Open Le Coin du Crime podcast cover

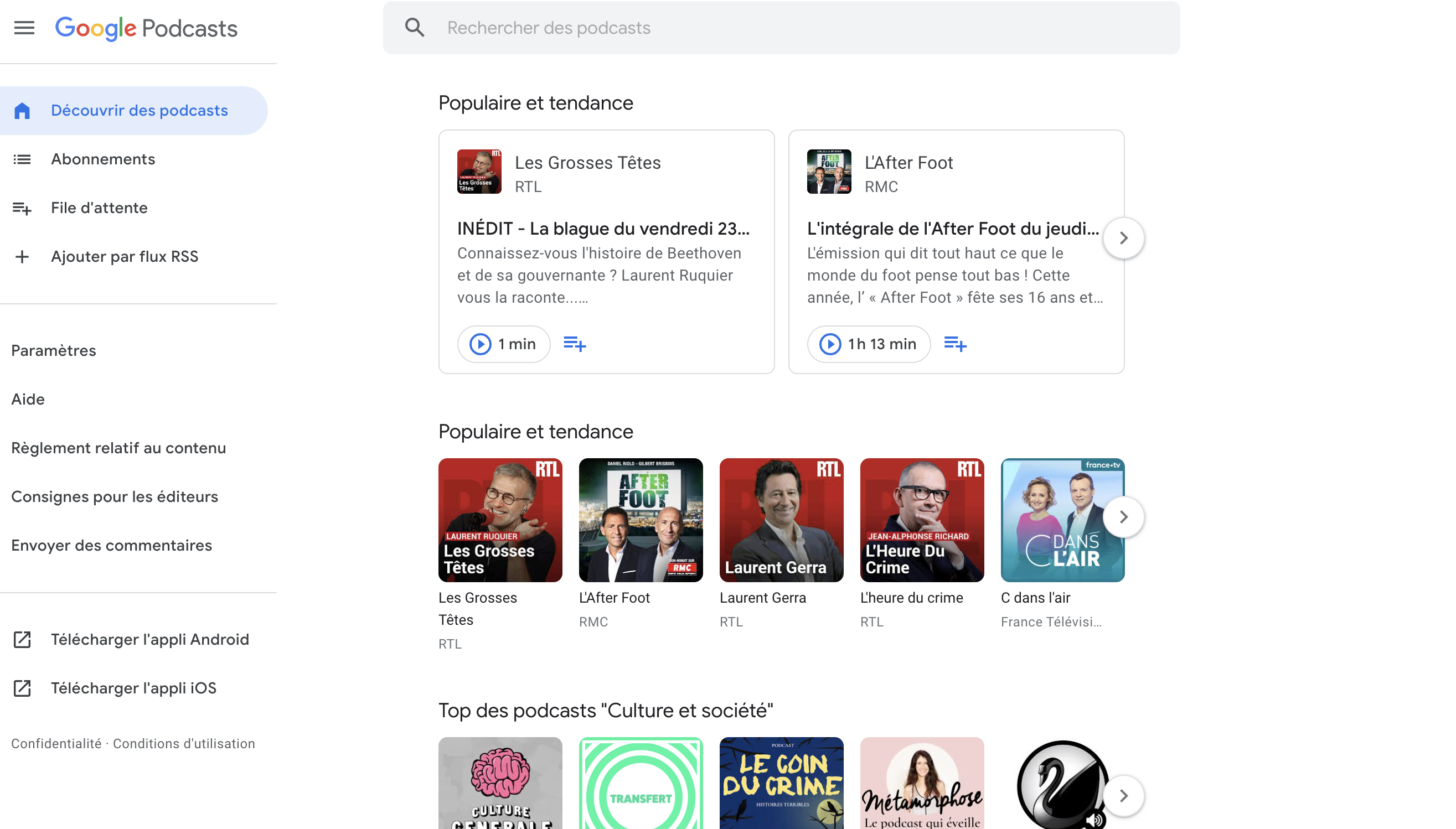[781, 783]
